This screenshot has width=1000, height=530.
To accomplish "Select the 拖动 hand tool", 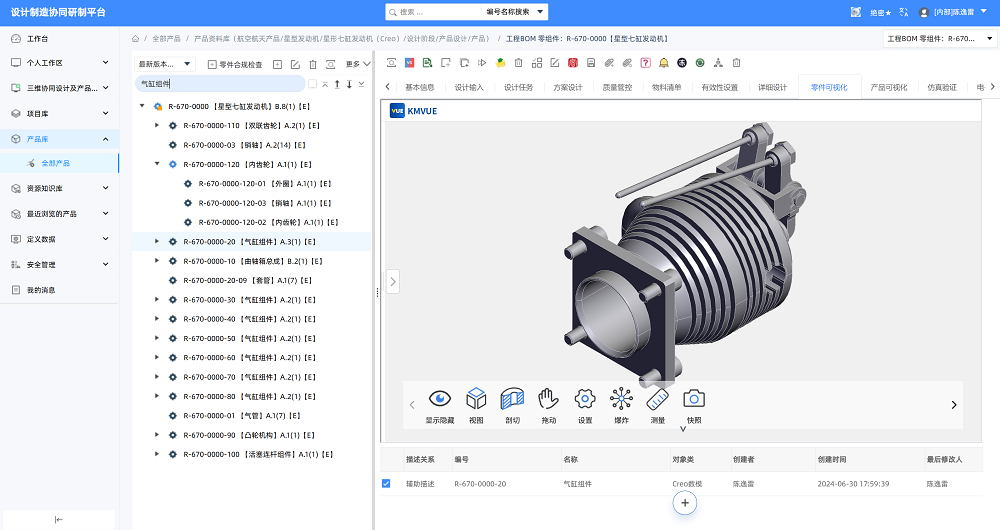I will point(548,405).
